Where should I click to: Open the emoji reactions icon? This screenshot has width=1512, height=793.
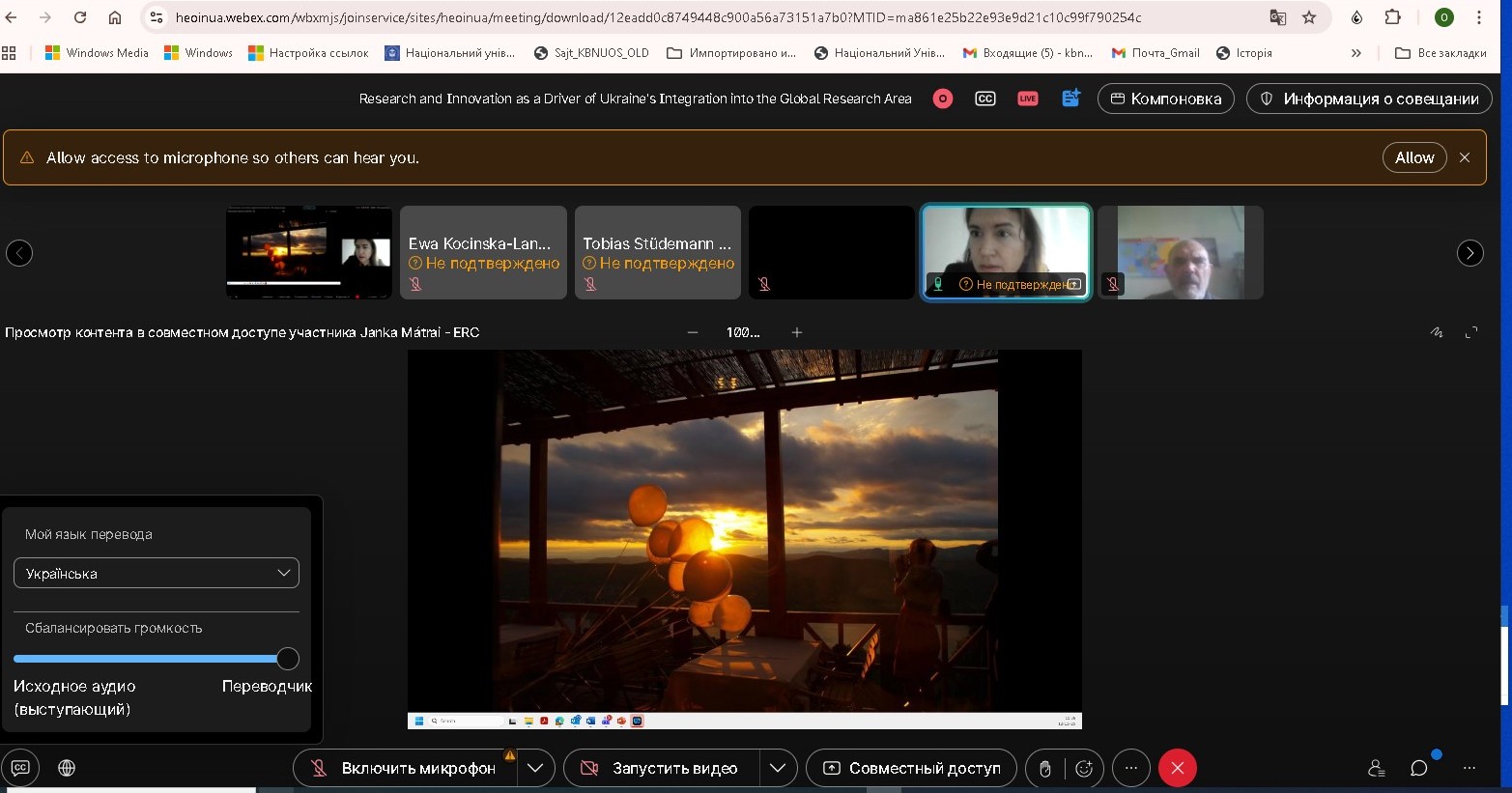pyautogui.click(x=1084, y=768)
